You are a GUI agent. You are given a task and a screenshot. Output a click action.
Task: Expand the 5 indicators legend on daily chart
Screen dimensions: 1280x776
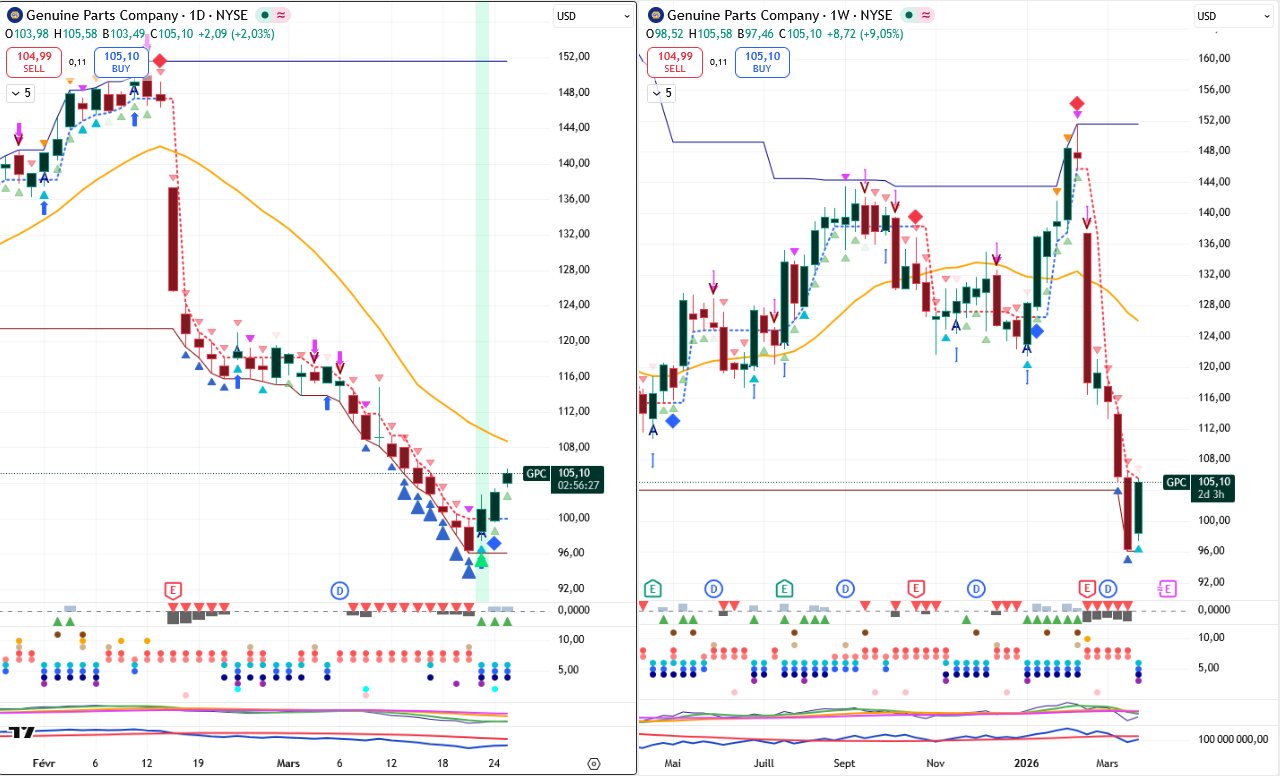[x=20, y=93]
